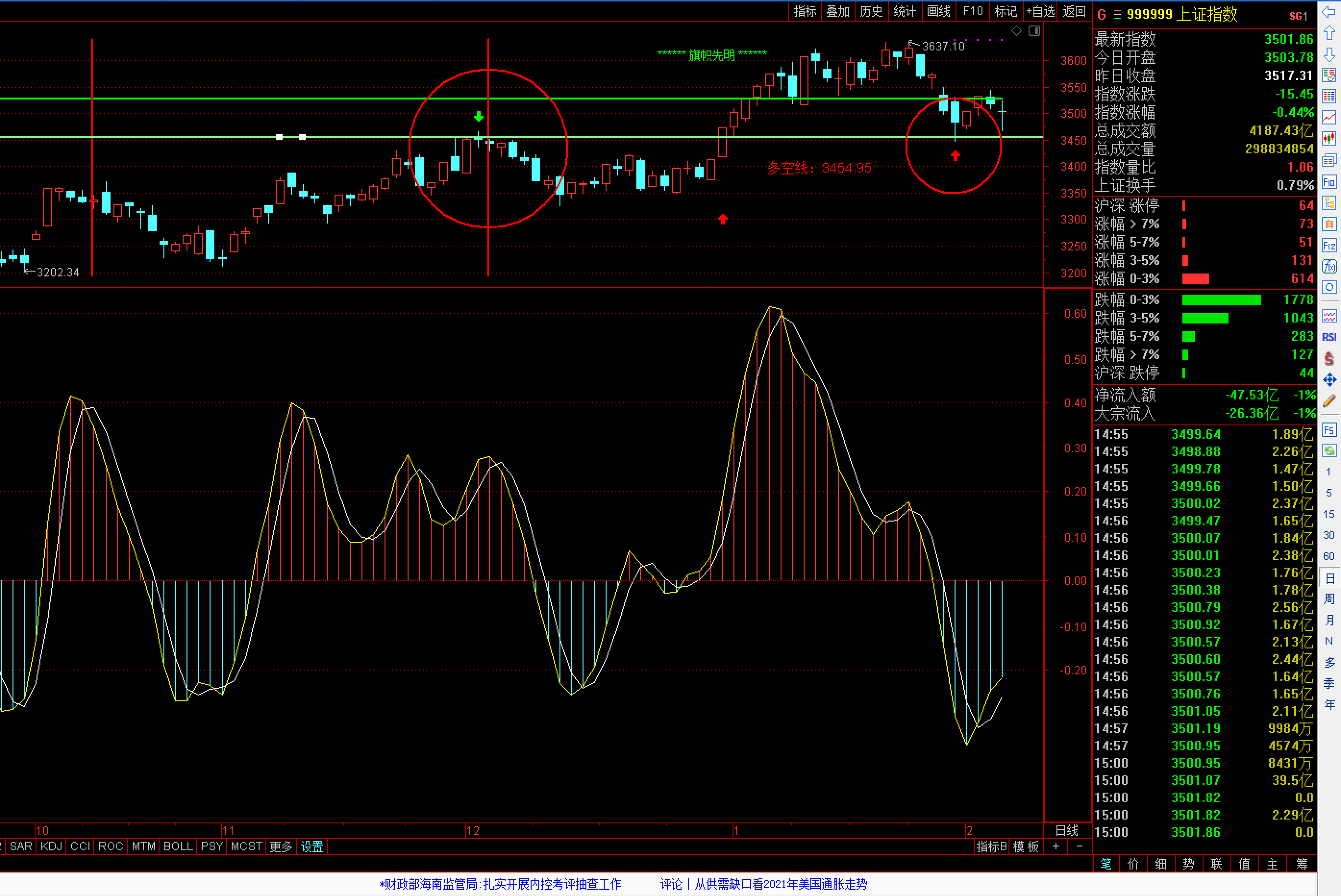Switch chart period to 60 minutes
1341x896 pixels.
point(1329,556)
